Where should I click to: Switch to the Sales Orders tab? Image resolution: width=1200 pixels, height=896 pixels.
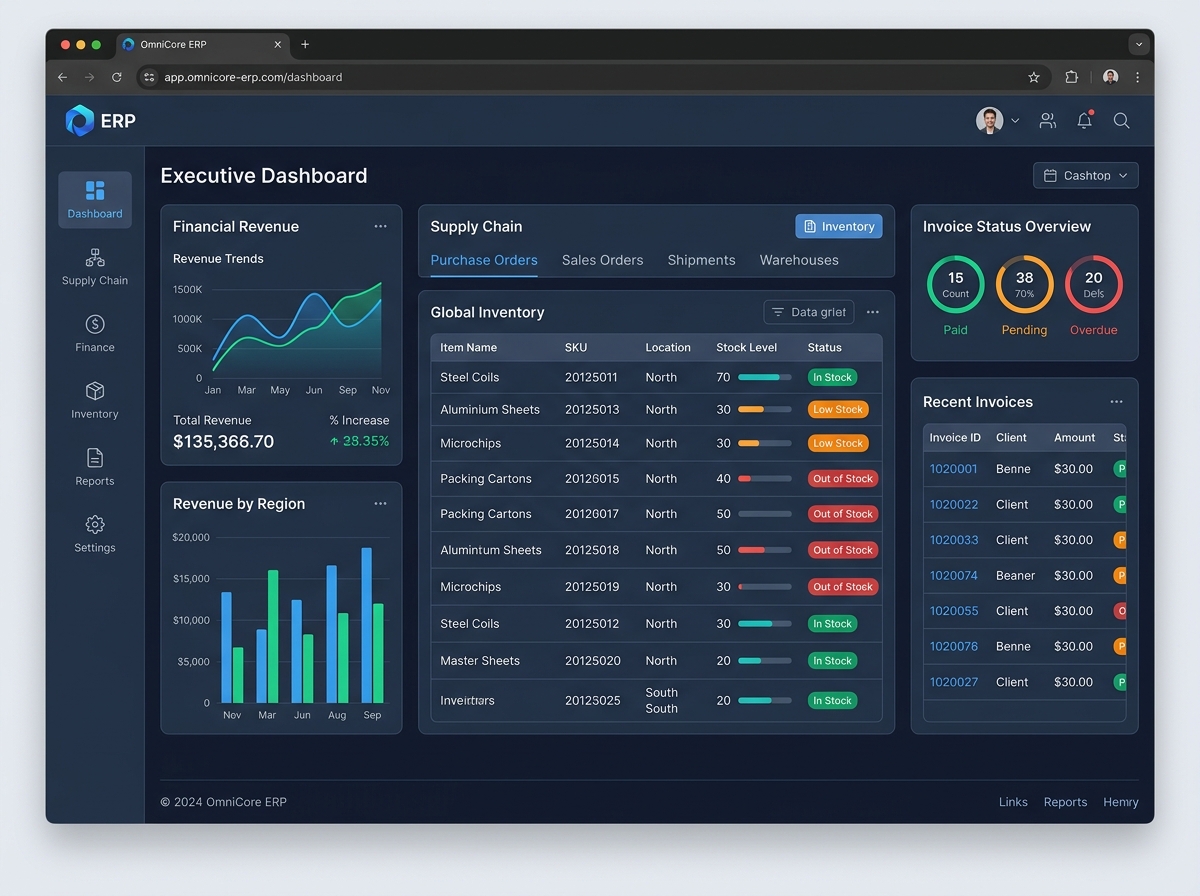(603, 260)
